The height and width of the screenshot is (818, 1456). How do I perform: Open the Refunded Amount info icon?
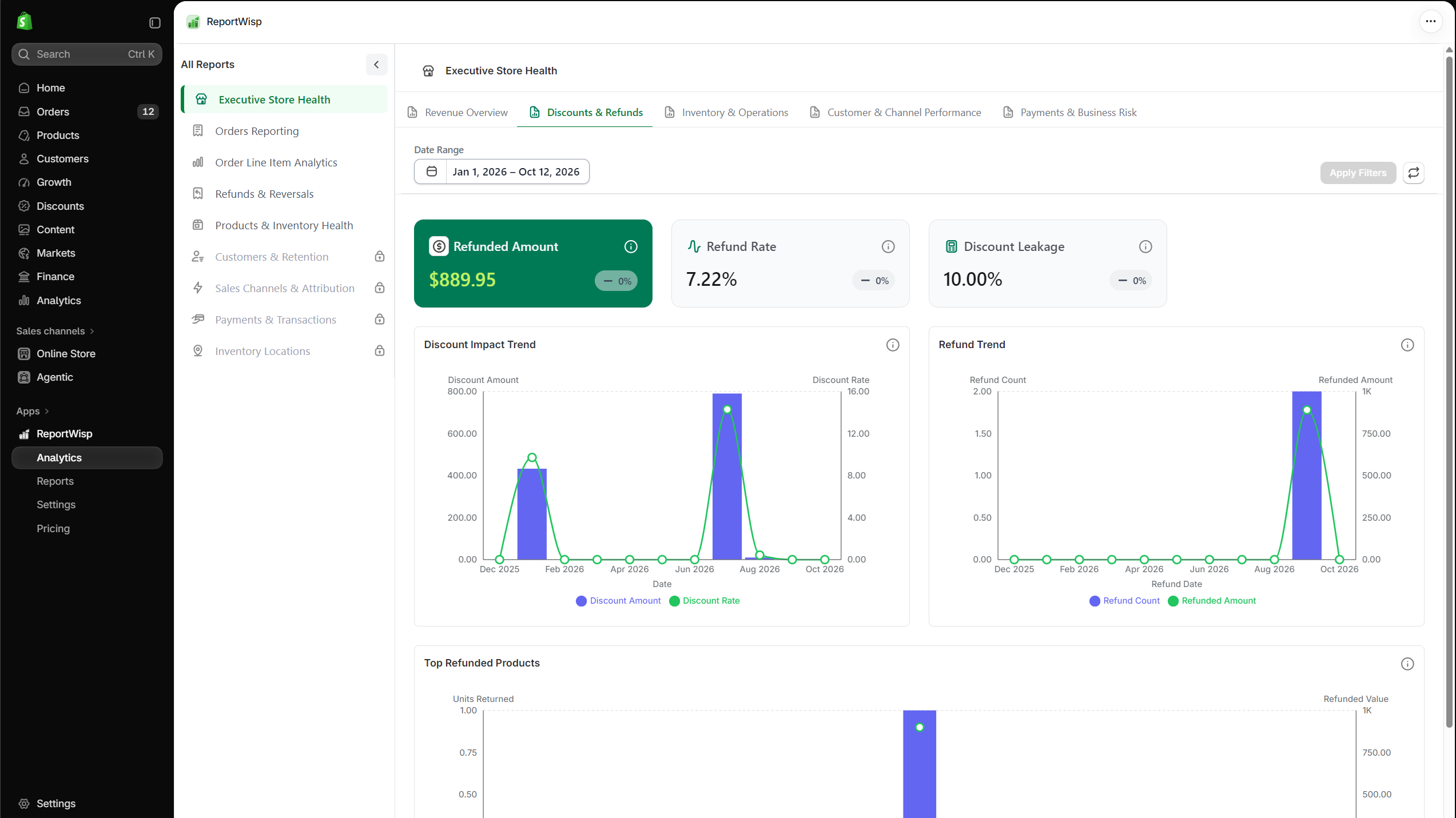pos(631,246)
